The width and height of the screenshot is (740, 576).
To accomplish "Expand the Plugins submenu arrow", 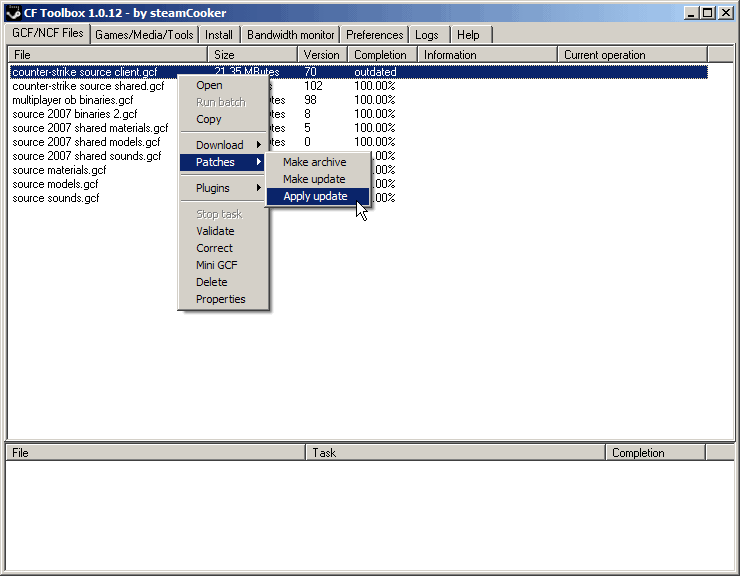I will [x=259, y=188].
